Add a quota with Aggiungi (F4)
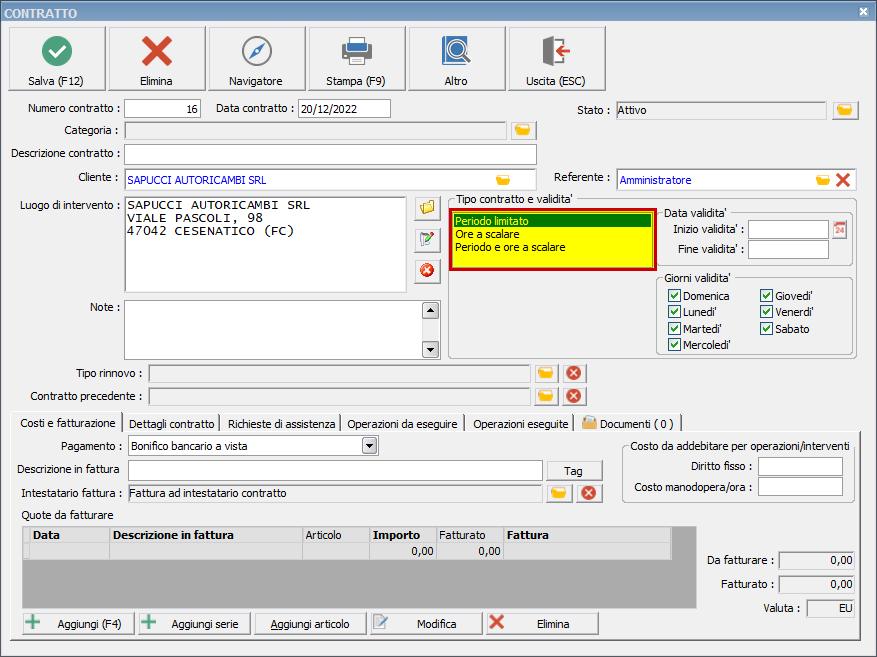This screenshot has height=657, width=877. [78, 624]
